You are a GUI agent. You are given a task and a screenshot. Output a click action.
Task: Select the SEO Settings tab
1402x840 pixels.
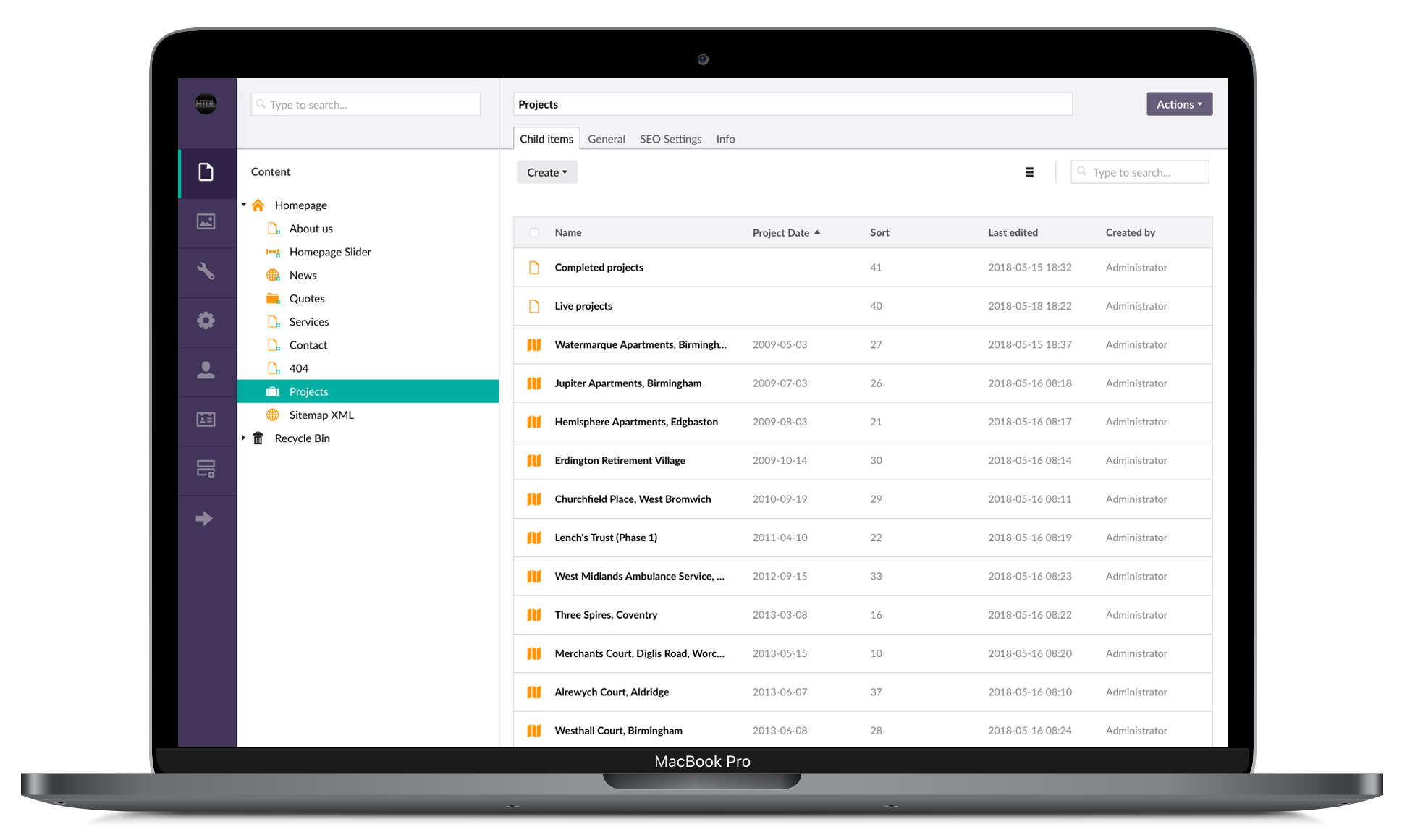pyautogui.click(x=670, y=139)
